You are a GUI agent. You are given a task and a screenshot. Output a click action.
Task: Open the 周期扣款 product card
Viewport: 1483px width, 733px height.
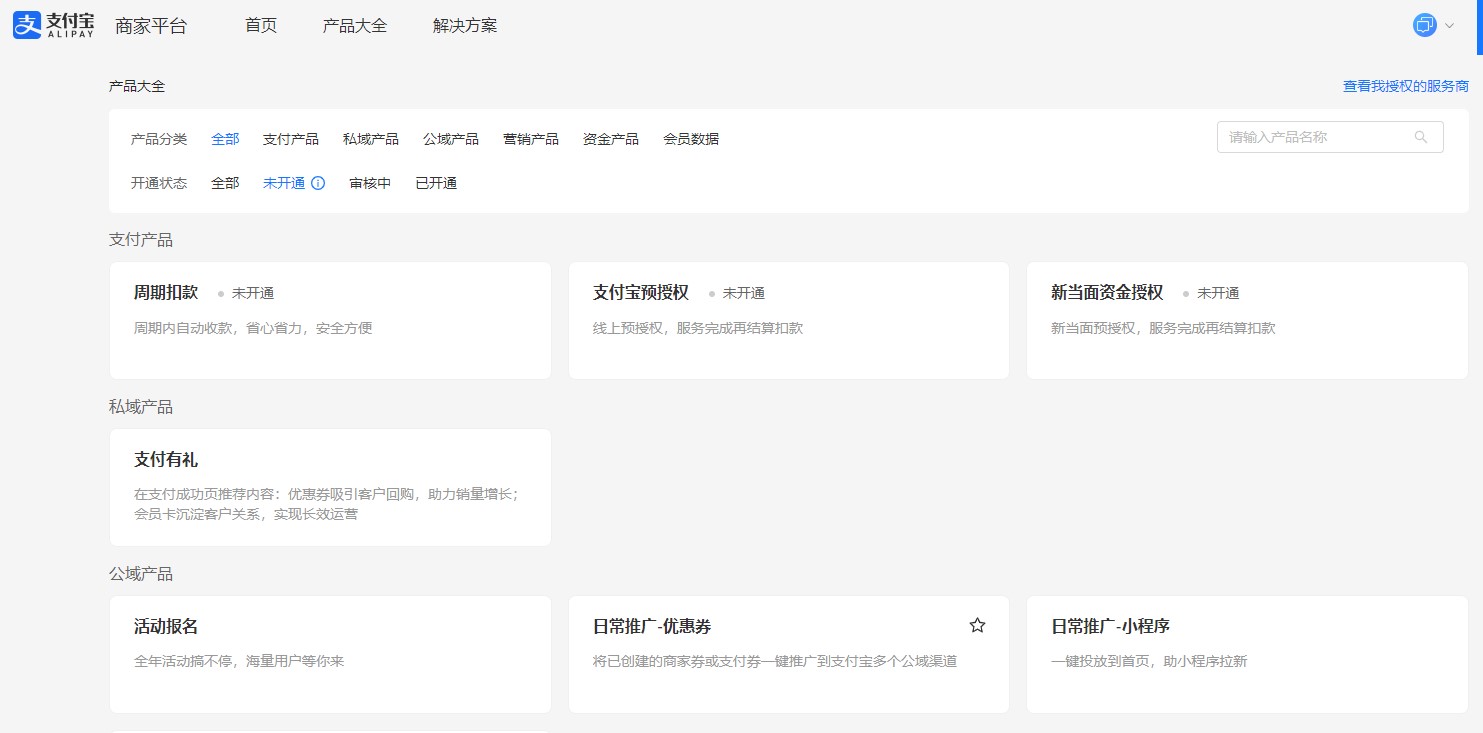(330, 321)
